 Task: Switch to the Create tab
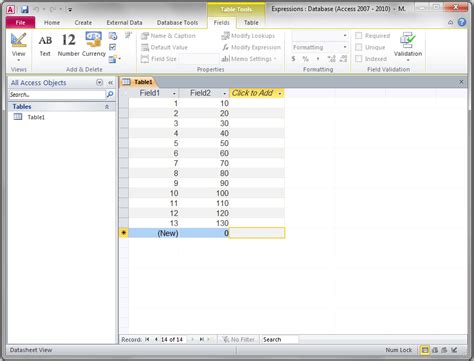(x=83, y=23)
